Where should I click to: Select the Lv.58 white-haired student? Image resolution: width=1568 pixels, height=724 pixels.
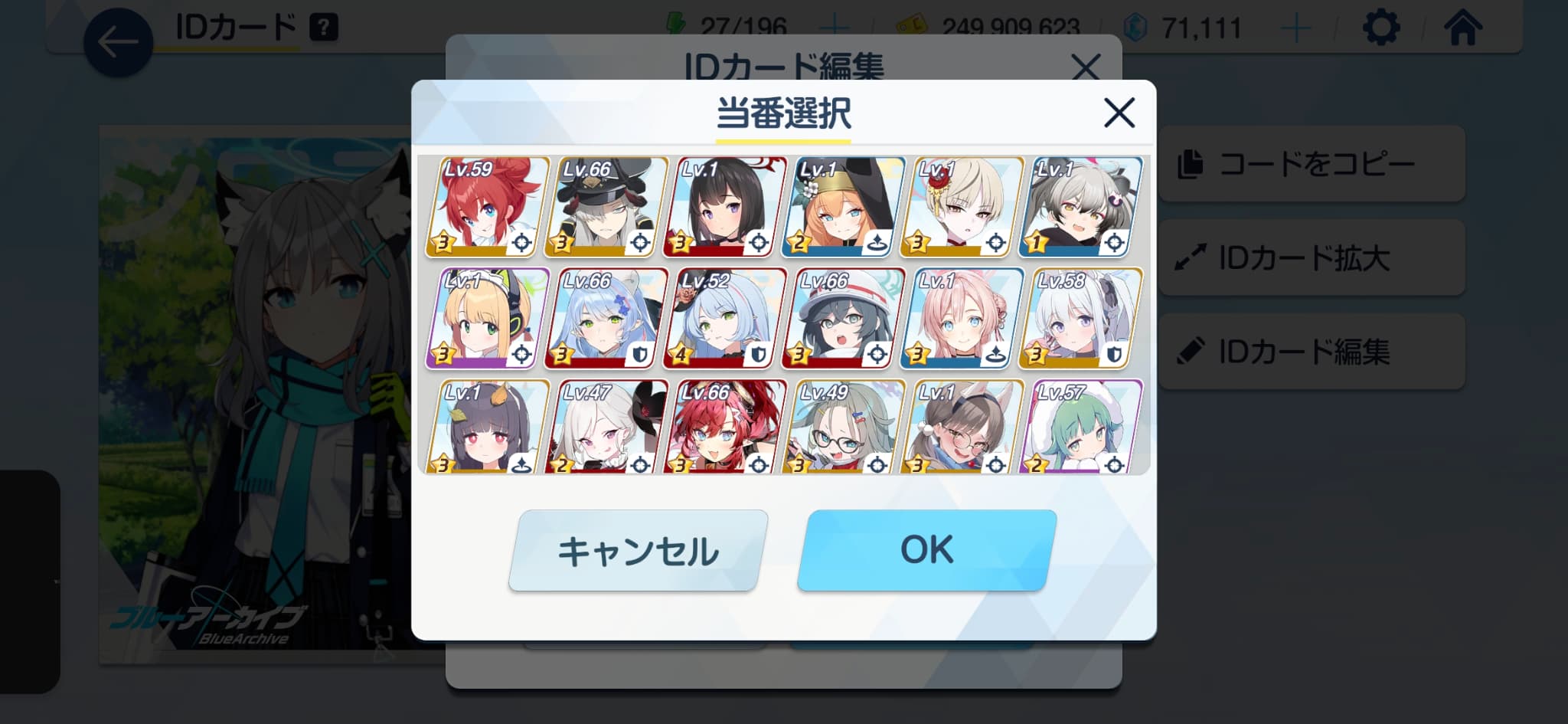coord(1081,318)
